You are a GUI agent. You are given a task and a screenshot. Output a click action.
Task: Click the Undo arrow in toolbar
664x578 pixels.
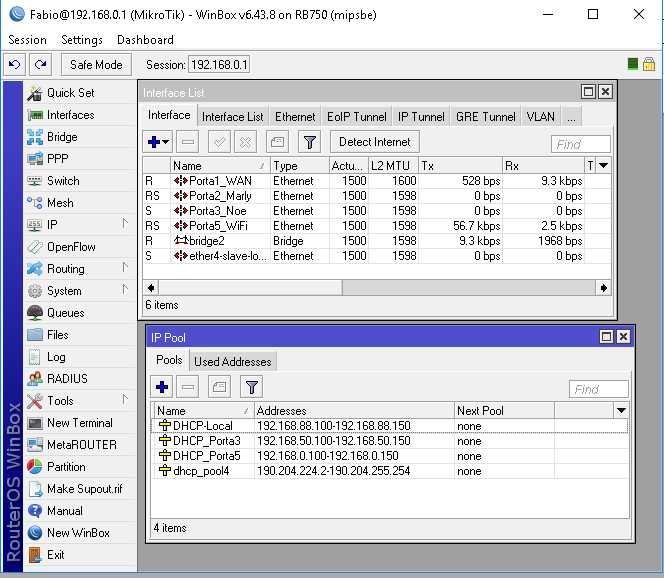coord(15,65)
